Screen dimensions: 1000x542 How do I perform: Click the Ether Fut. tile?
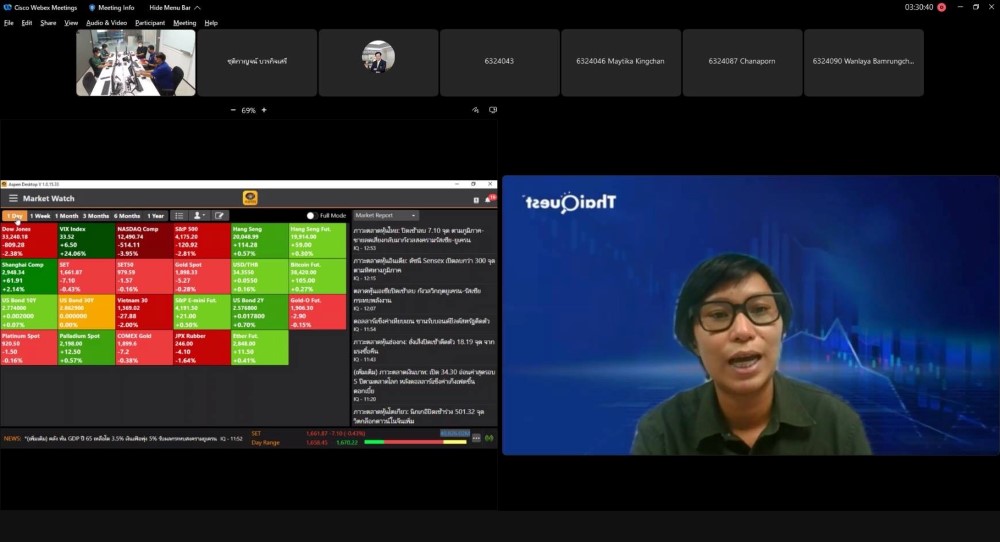[260, 348]
